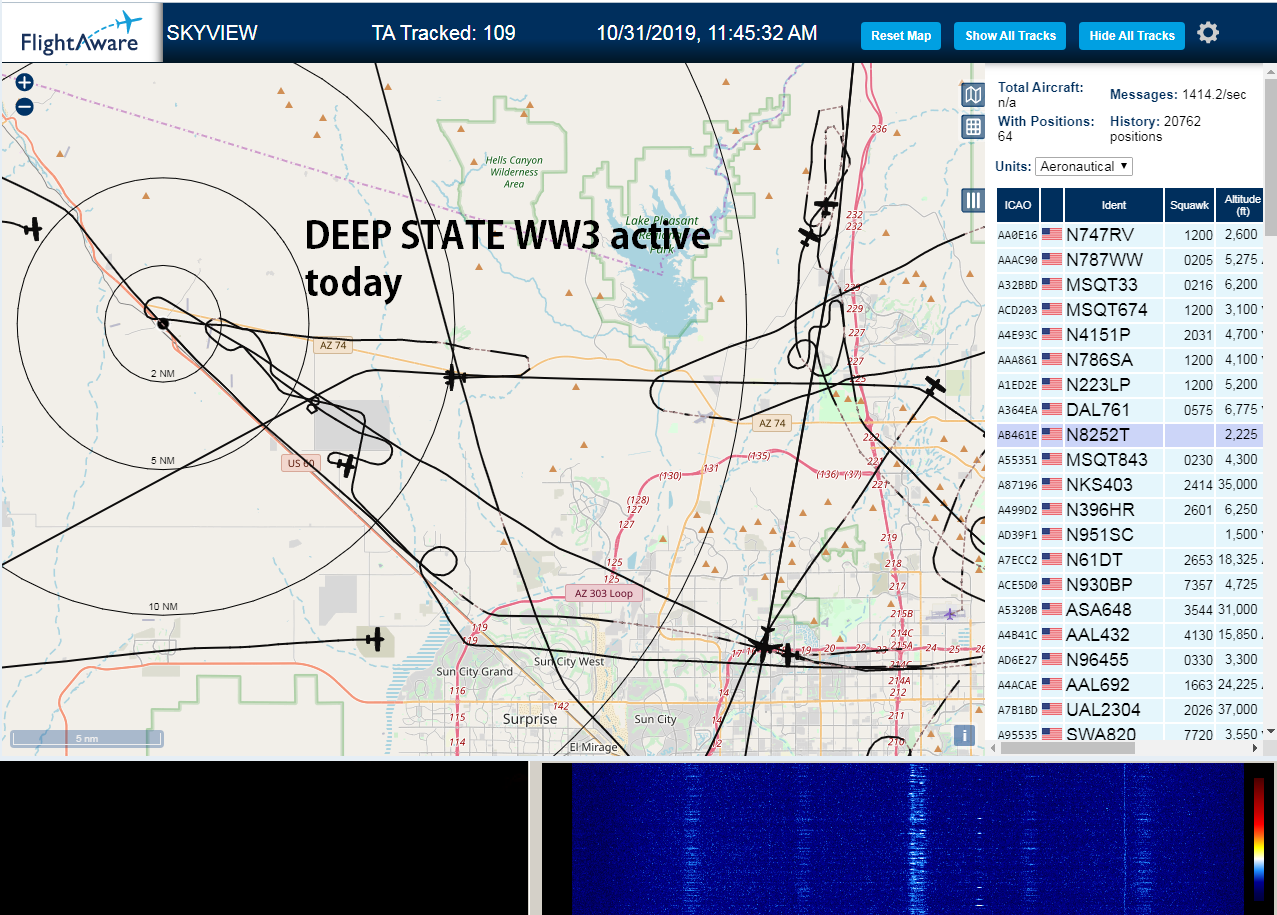This screenshot has height=915, width=1277.
Task: Select aircraft N951SC in list
Action: point(1130,534)
